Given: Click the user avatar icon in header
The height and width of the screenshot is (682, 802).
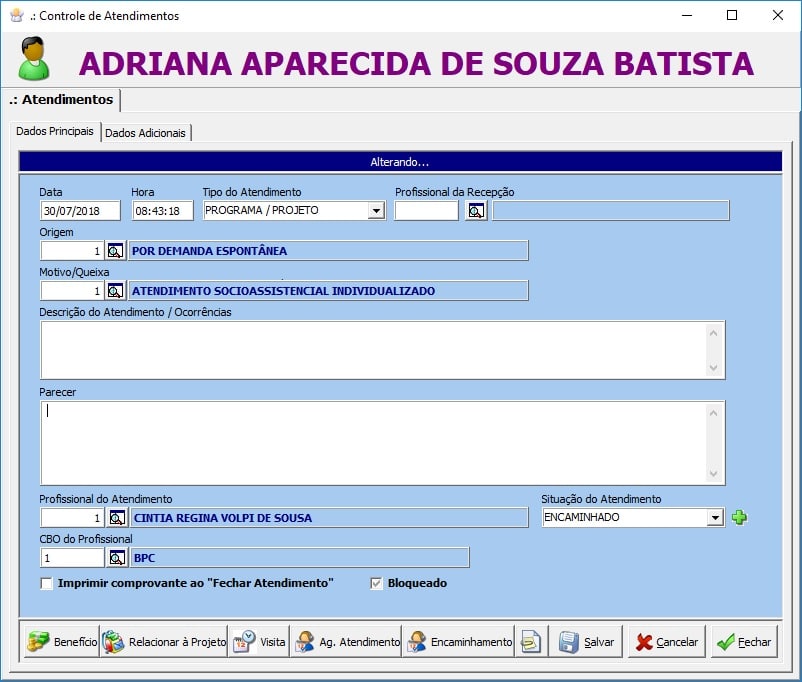Looking at the screenshot, I should [x=33, y=59].
